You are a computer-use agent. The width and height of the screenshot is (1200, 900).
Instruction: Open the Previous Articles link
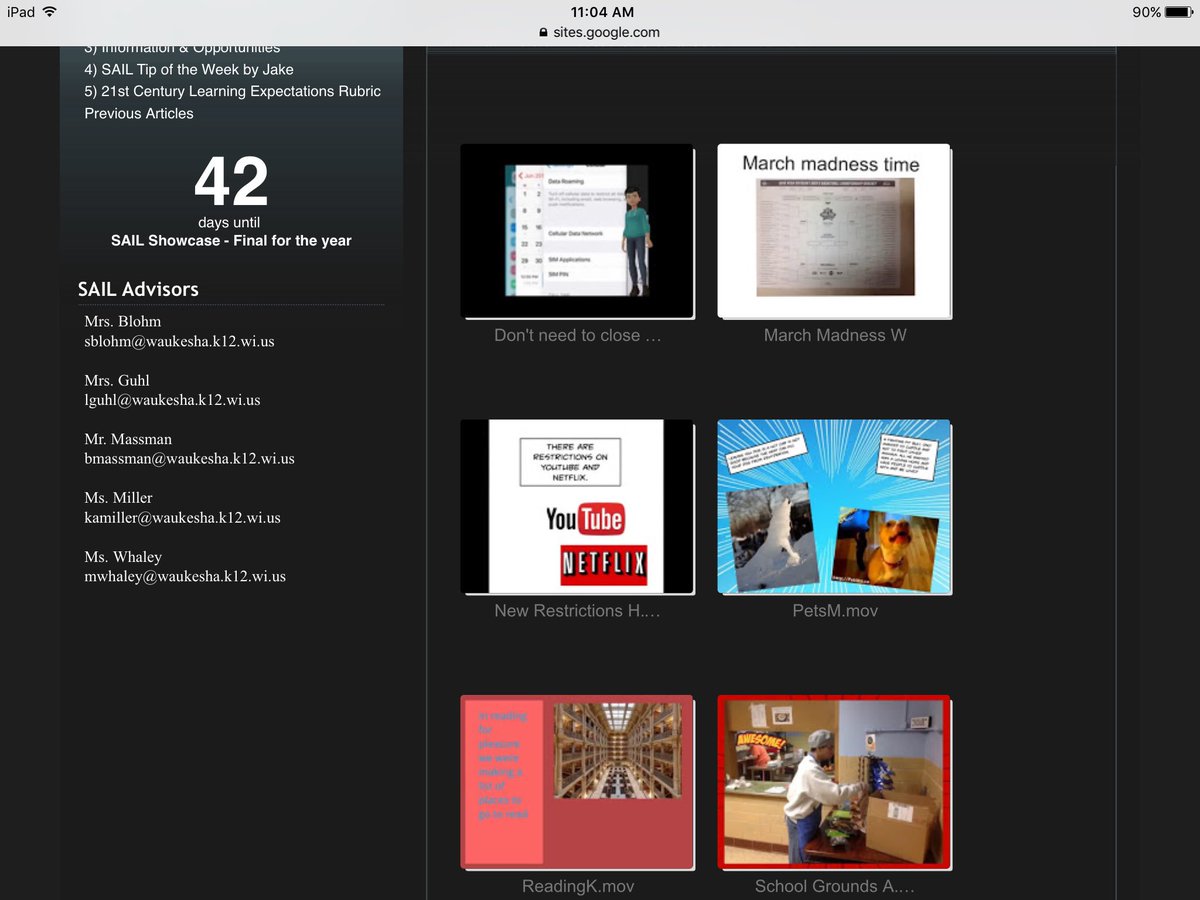click(x=139, y=113)
